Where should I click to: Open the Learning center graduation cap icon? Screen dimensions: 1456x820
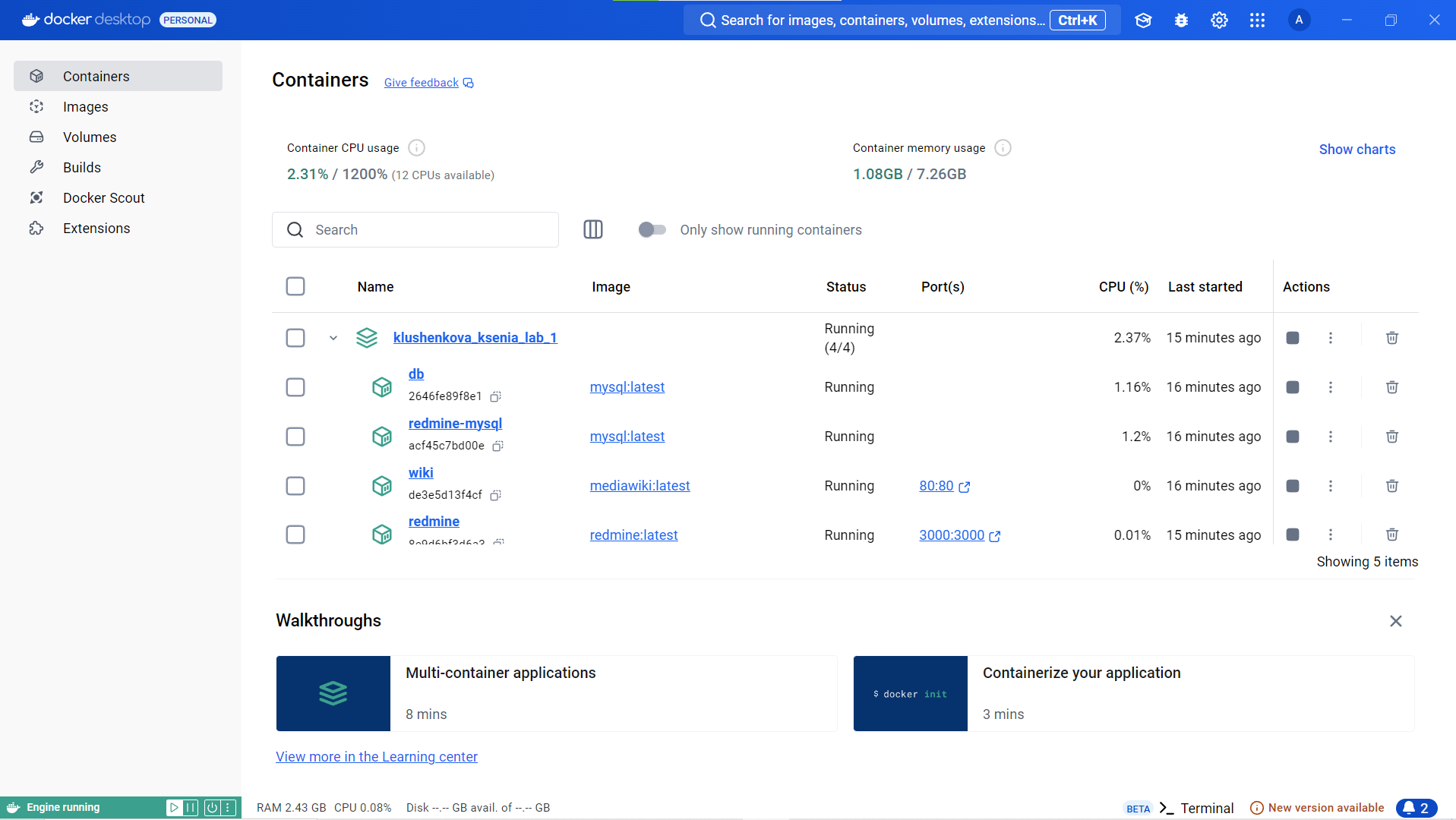tap(1143, 20)
